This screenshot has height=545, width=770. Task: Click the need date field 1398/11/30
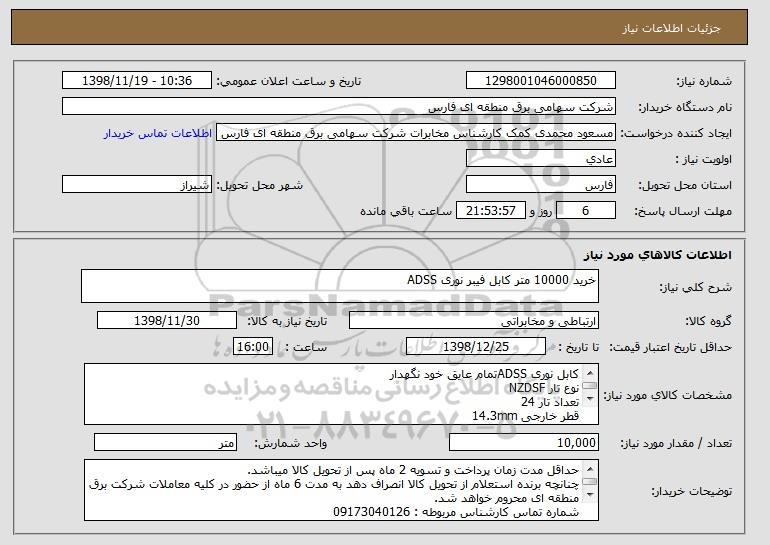[x=167, y=321]
